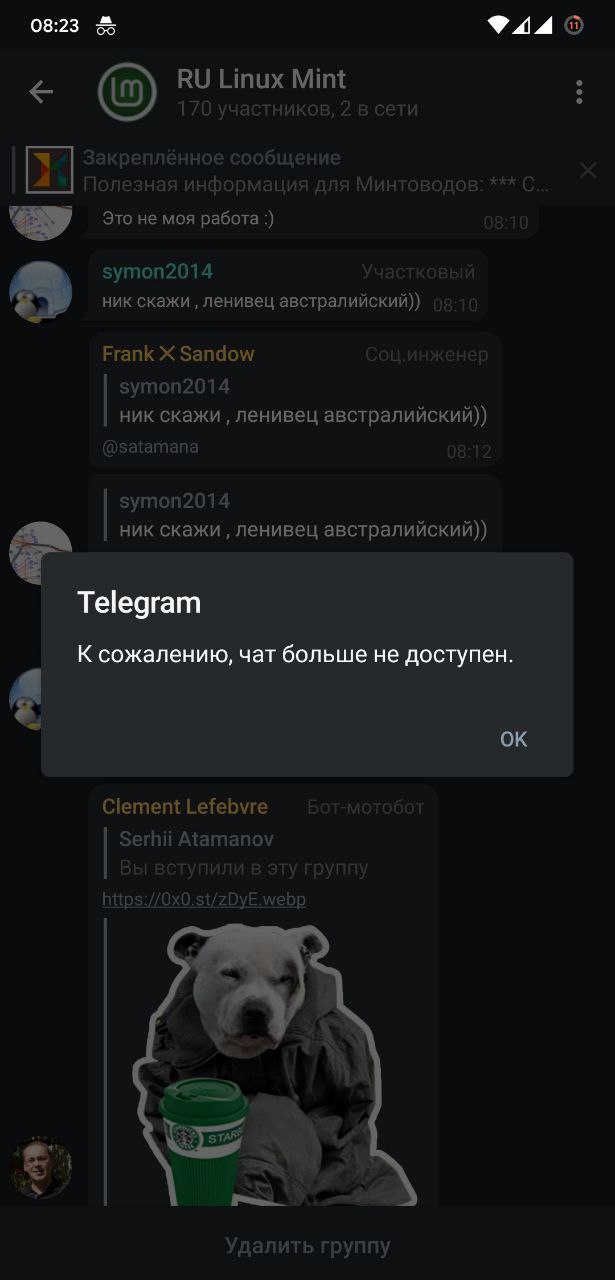Tap Удалить группу at the bottom
Image resolution: width=615 pixels, height=1280 pixels.
[x=307, y=1246]
